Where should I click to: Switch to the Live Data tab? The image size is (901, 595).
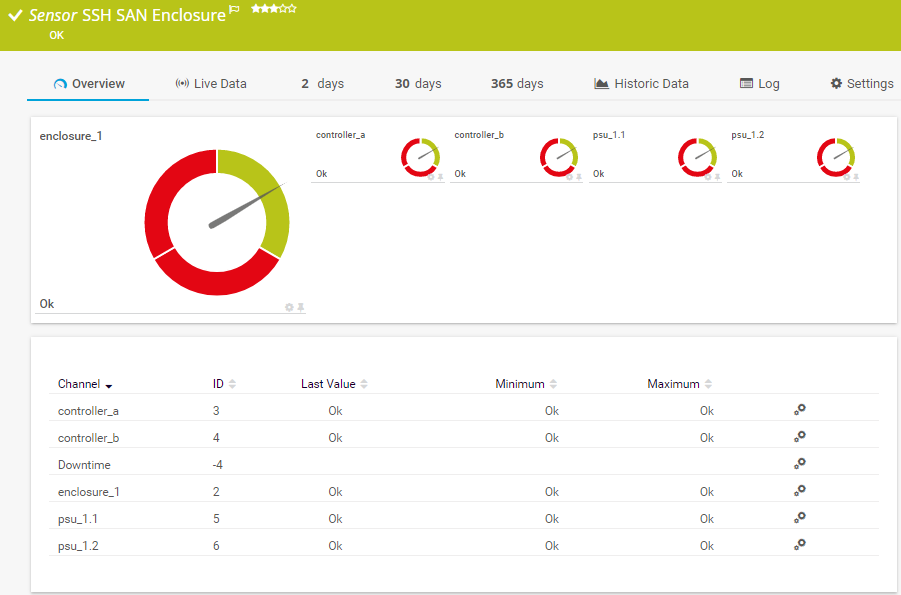210,84
